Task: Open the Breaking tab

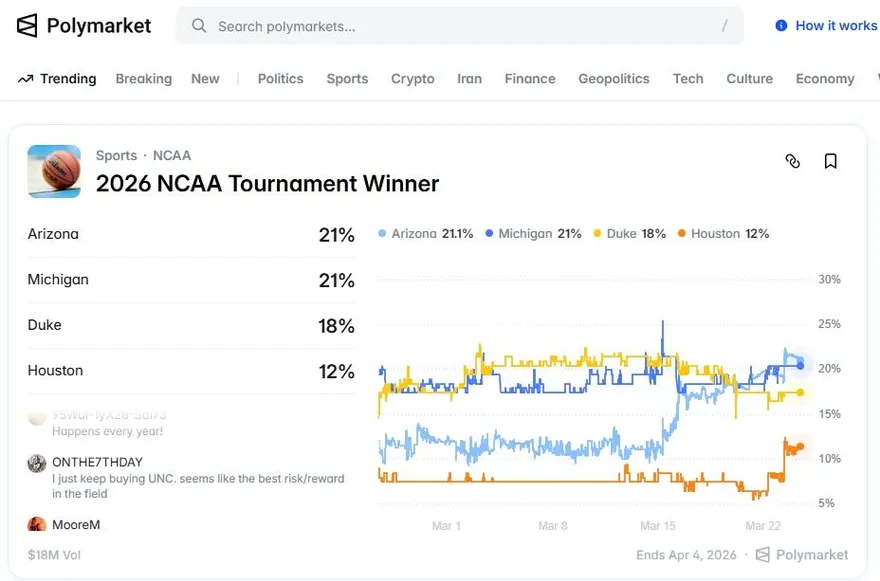Action: (143, 79)
